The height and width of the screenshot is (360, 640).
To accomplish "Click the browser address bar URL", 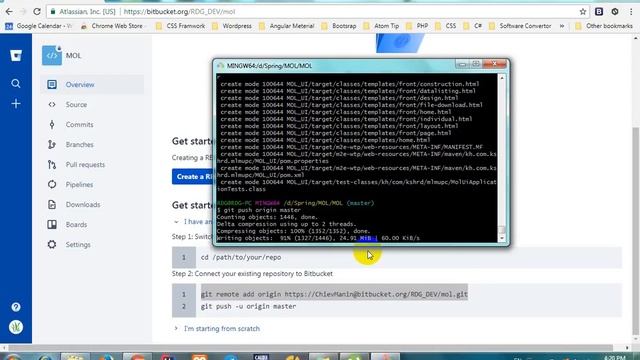I will tap(180, 12).
